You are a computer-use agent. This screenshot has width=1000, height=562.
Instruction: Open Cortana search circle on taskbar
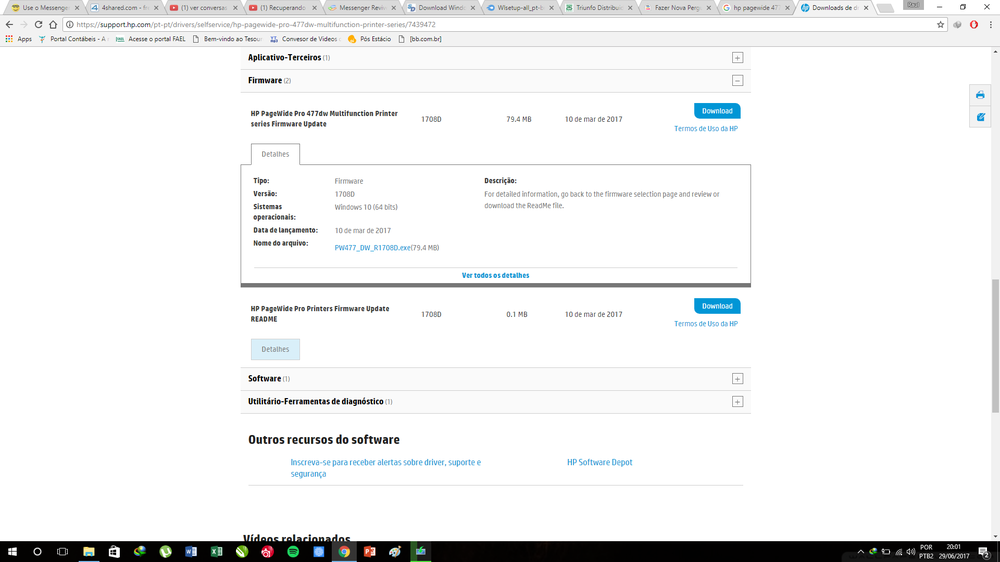(37, 552)
